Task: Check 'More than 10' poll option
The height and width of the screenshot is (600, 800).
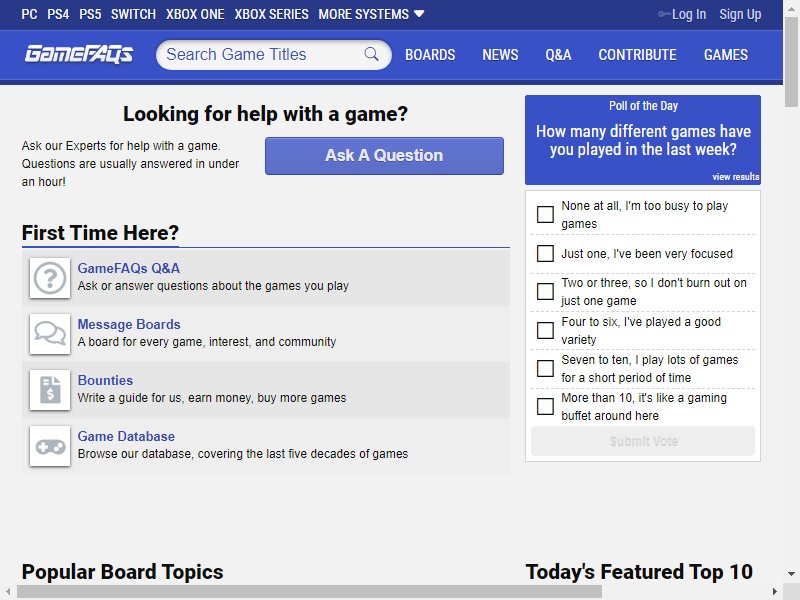Action: click(x=545, y=407)
